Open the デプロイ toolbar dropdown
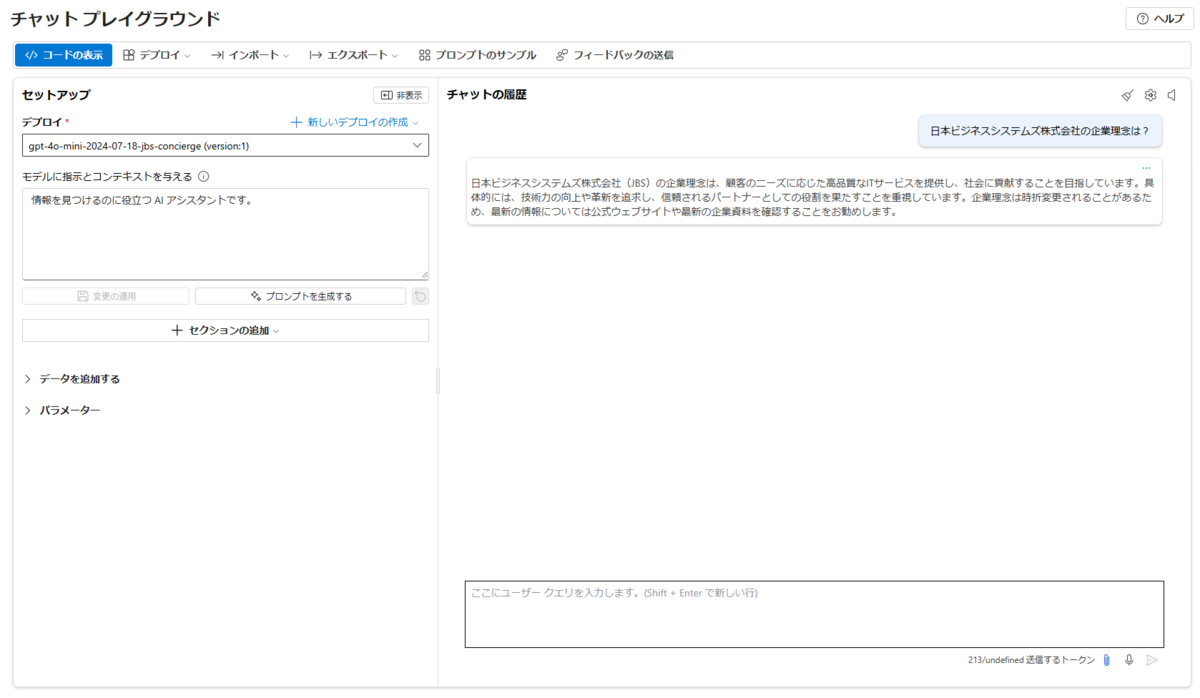This screenshot has height=698, width=1200. pyautogui.click(x=157, y=55)
